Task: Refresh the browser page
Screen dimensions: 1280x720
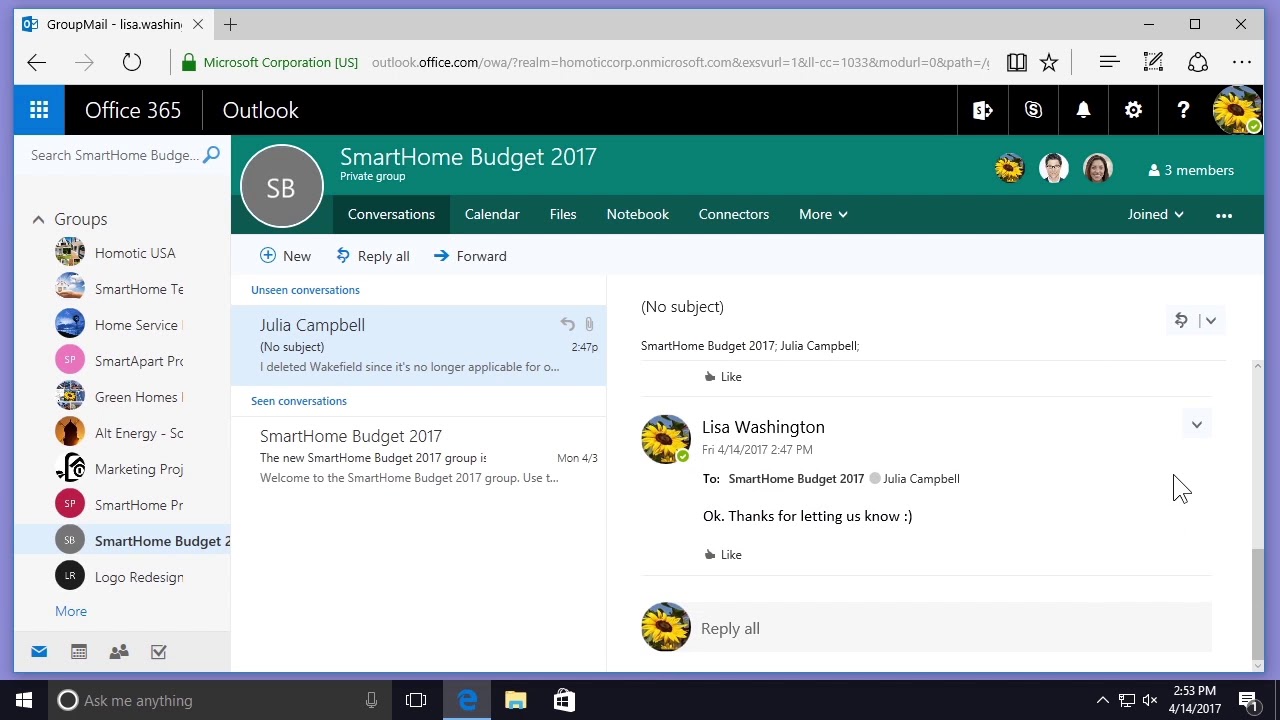Action: click(x=131, y=62)
